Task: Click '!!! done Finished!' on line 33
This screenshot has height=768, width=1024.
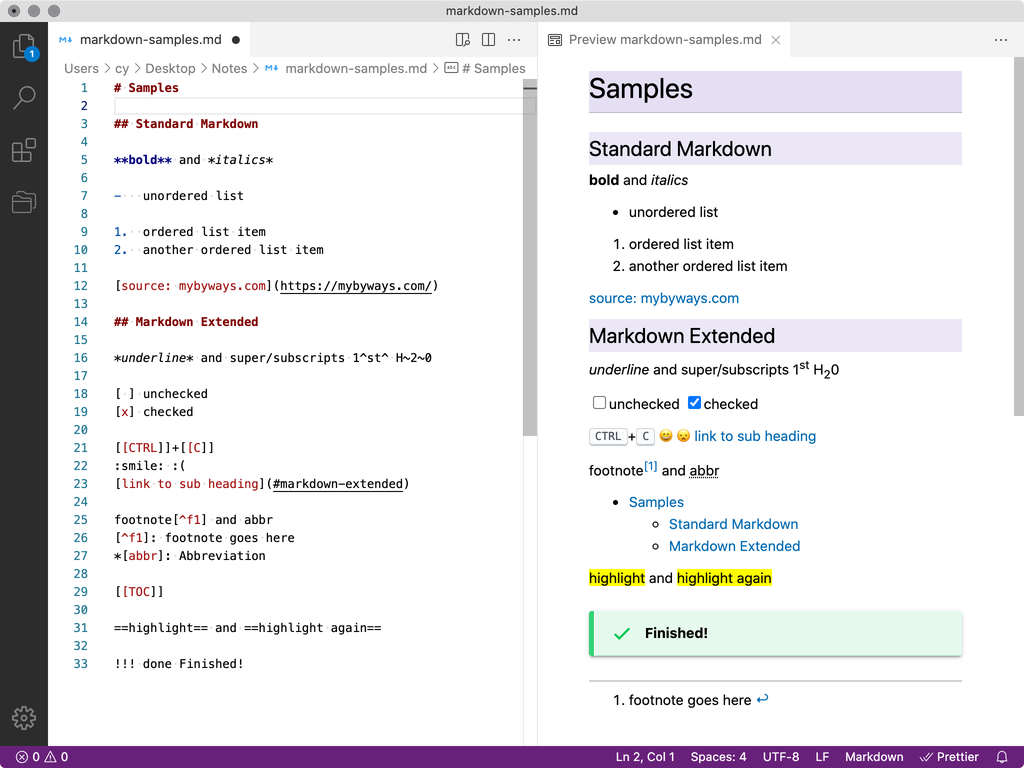Action: [179, 664]
